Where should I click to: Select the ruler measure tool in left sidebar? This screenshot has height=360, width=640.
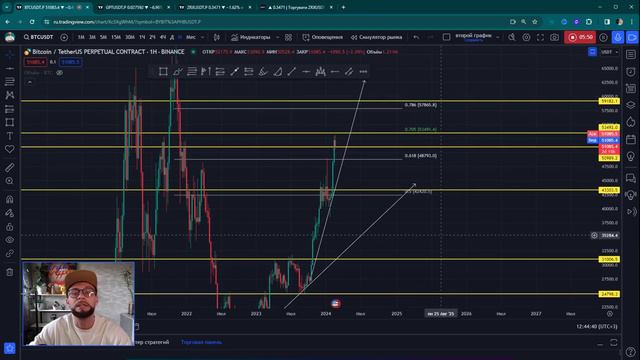point(10,167)
